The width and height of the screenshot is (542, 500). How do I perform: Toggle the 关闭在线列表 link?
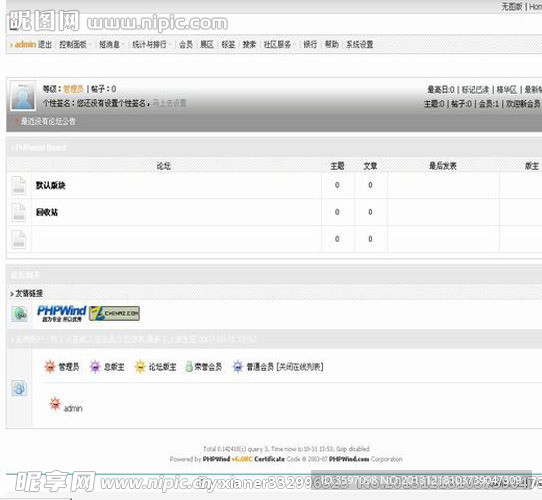tap(300, 367)
